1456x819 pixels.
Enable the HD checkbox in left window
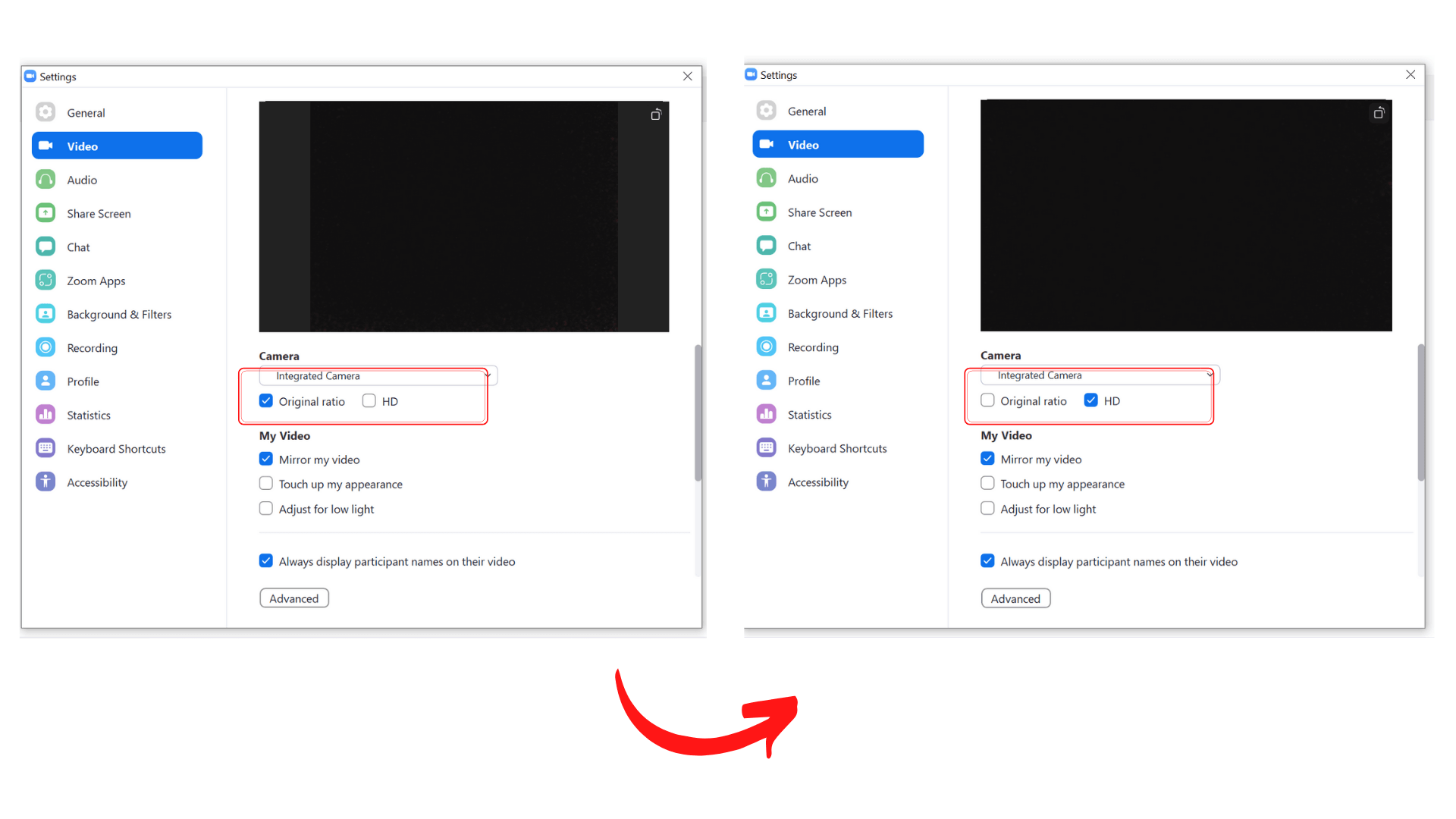coord(369,400)
